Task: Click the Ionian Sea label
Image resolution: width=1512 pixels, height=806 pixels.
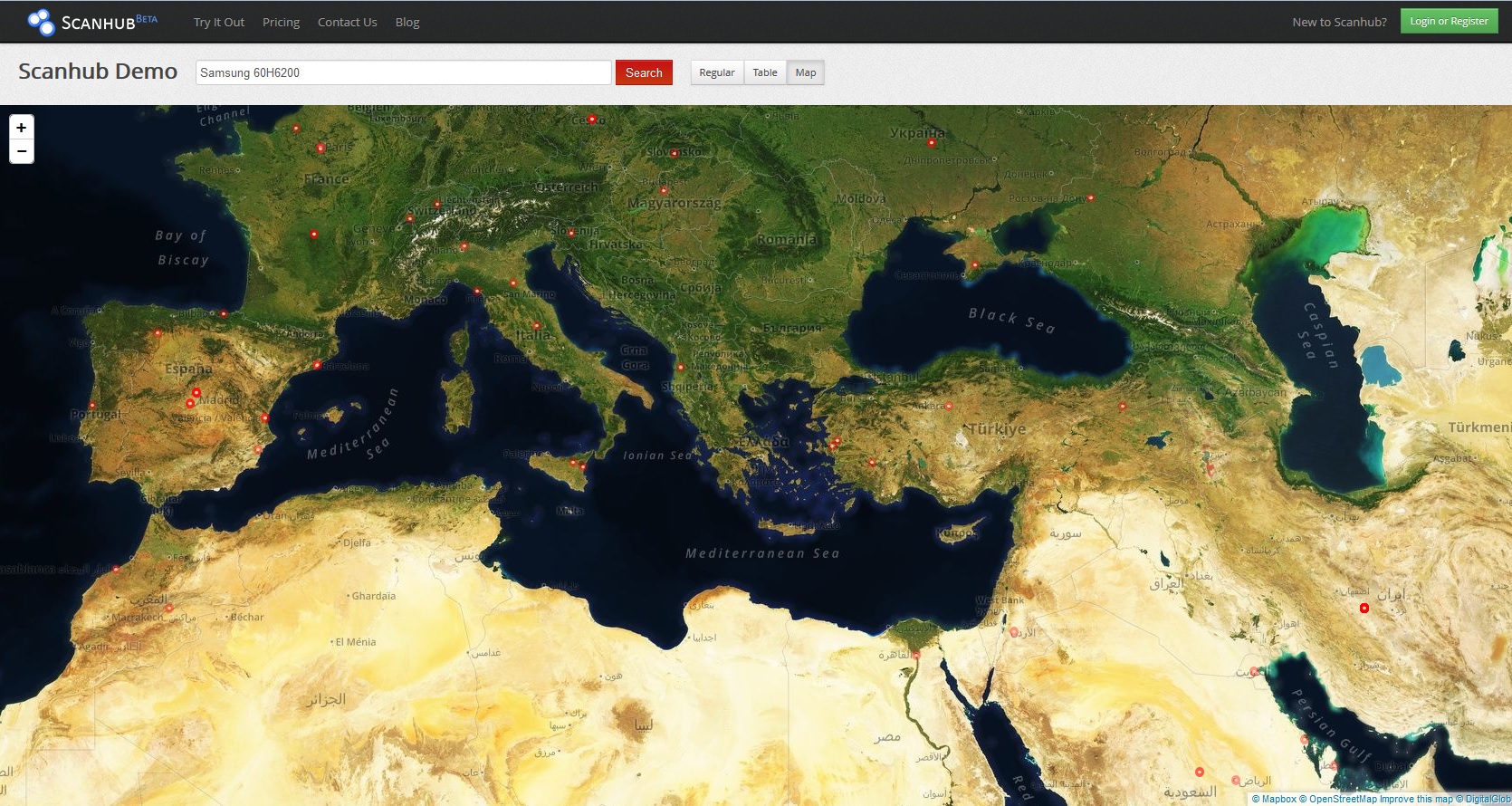Action: click(657, 456)
